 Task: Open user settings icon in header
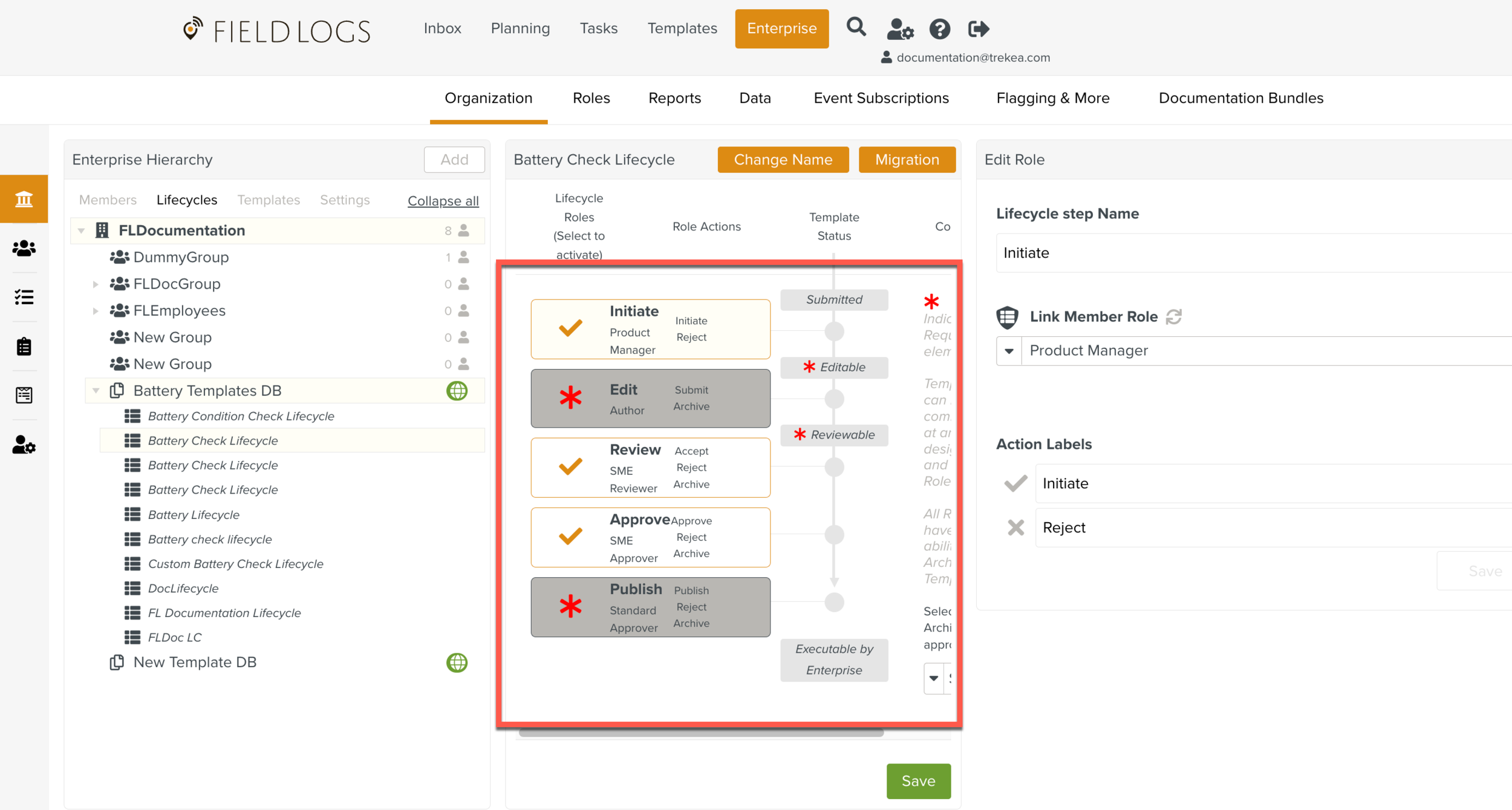(x=900, y=29)
